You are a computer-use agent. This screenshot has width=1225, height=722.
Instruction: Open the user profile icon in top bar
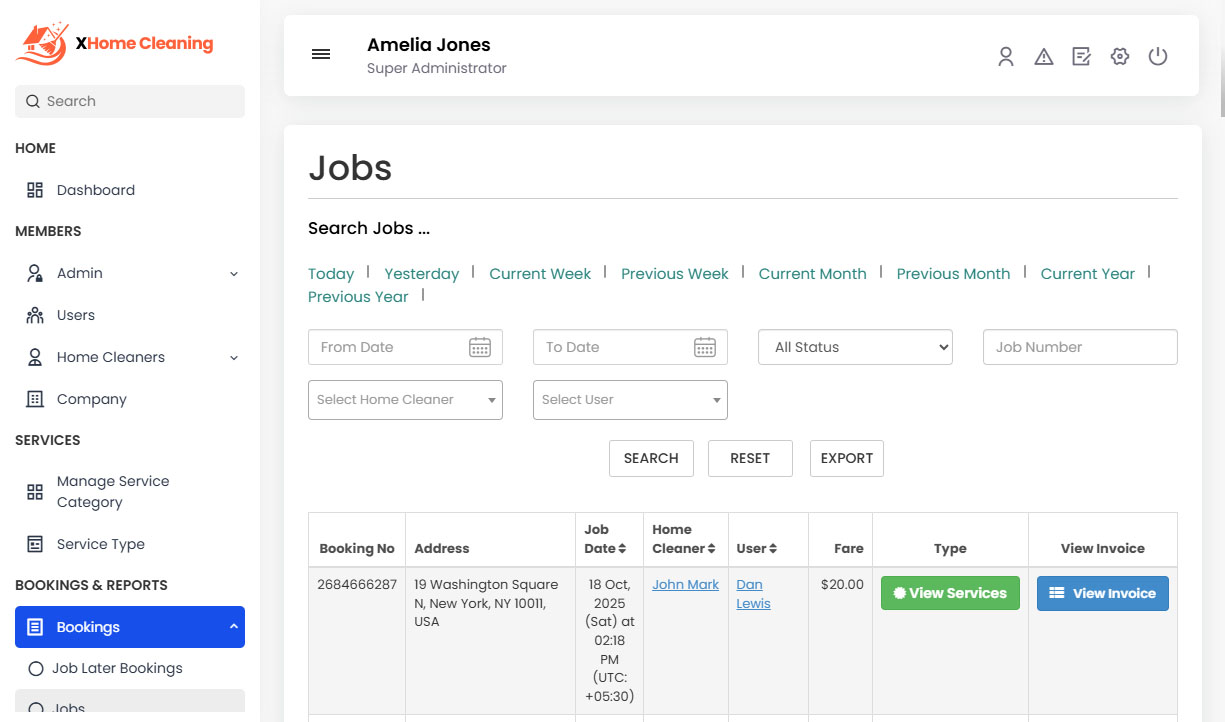(1005, 57)
